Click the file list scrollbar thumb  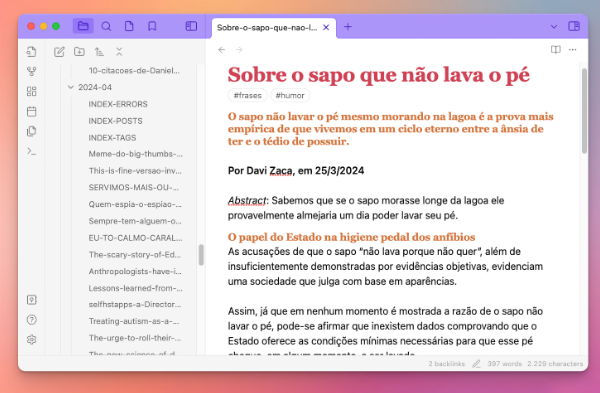click(201, 255)
